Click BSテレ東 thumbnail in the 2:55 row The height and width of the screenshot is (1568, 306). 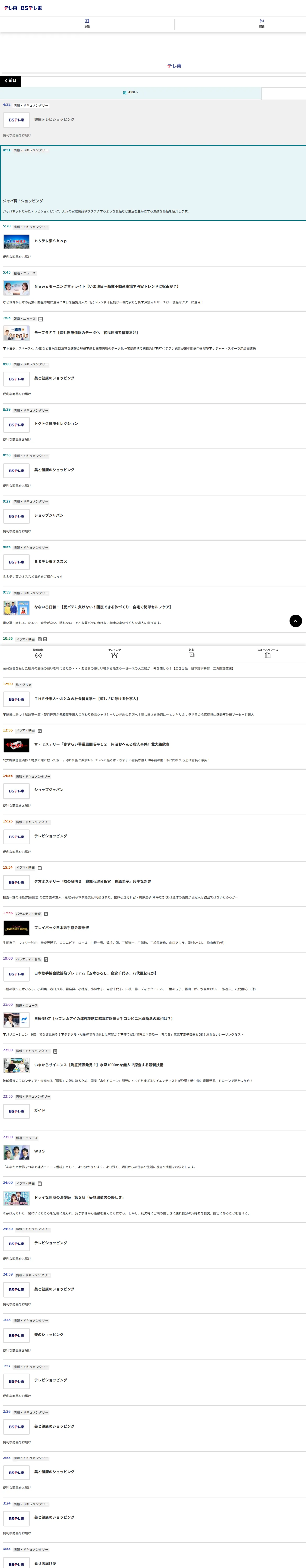(x=16, y=1472)
